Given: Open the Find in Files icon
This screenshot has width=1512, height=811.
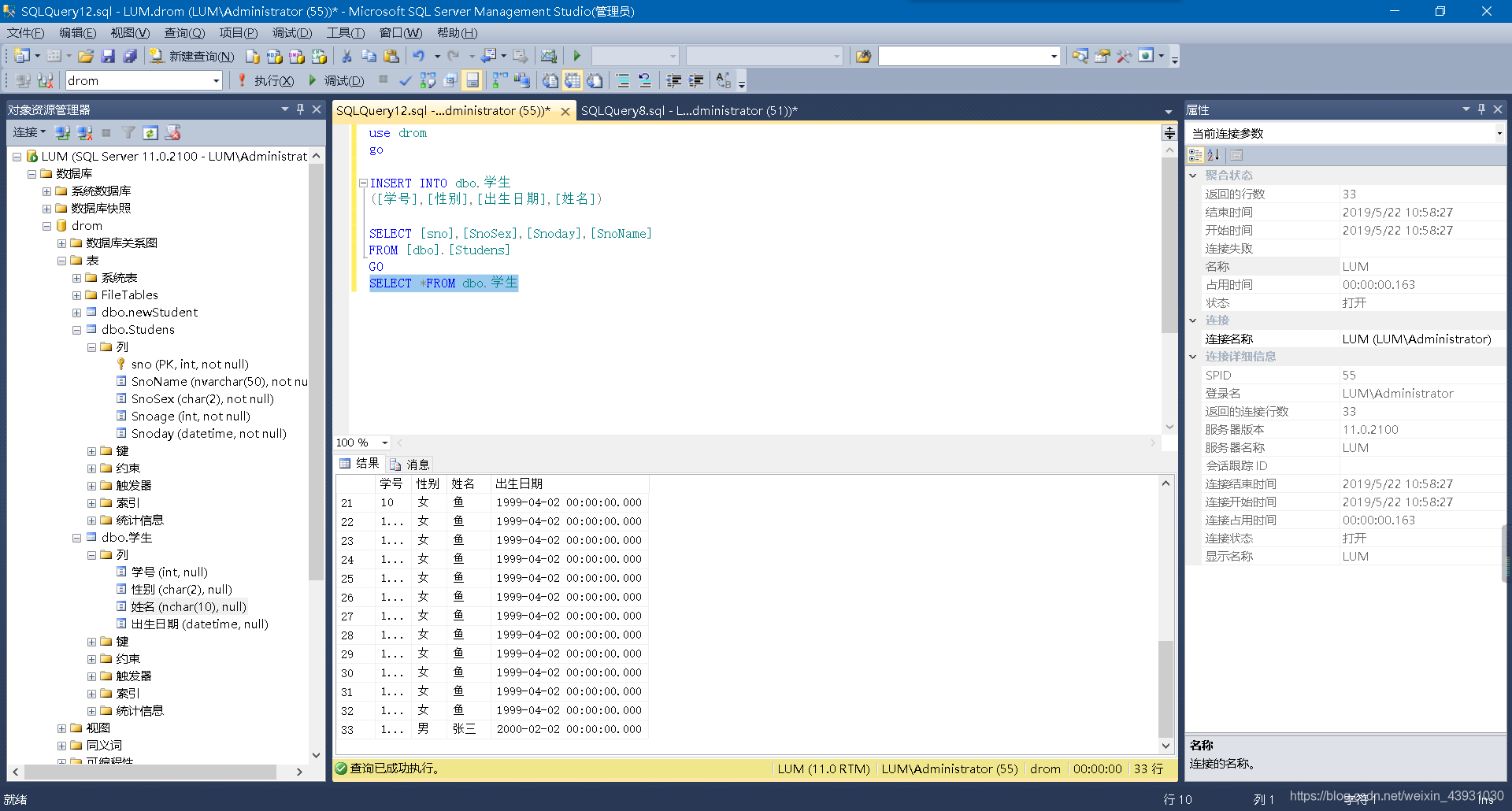Looking at the screenshot, I should (863, 56).
